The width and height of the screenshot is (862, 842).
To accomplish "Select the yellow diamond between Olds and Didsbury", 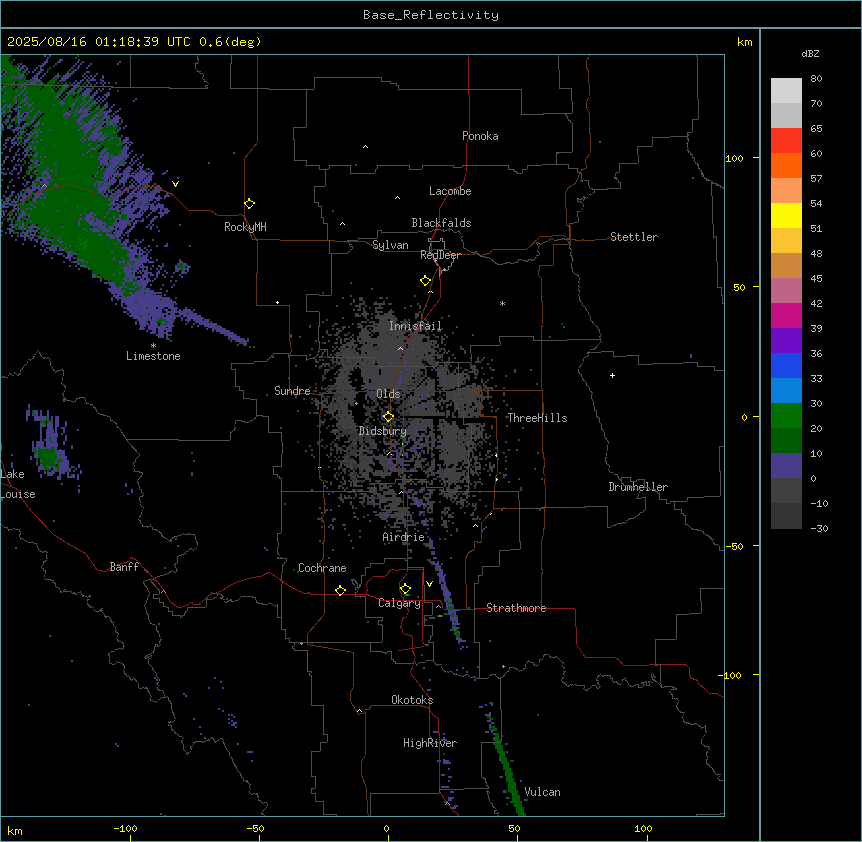I will pos(388,417).
